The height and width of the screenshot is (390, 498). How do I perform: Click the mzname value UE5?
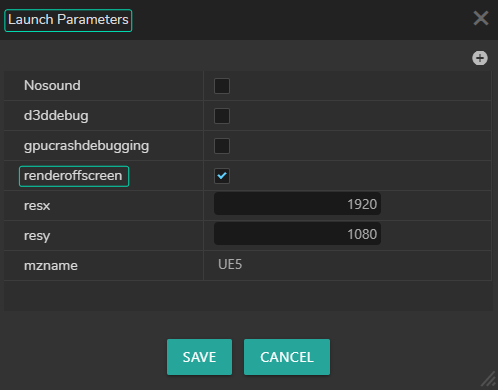coord(230,265)
